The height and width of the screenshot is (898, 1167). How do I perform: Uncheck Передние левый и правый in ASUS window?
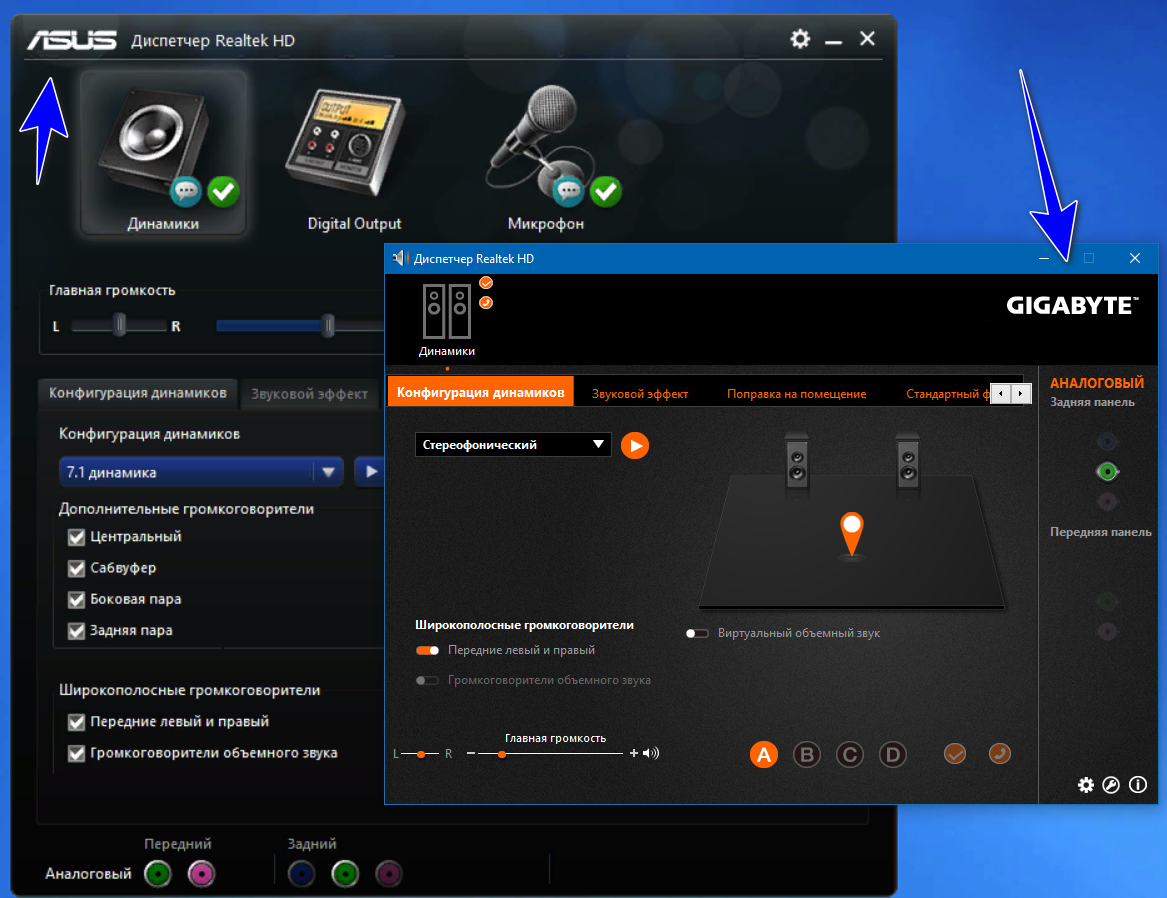click(76, 722)
